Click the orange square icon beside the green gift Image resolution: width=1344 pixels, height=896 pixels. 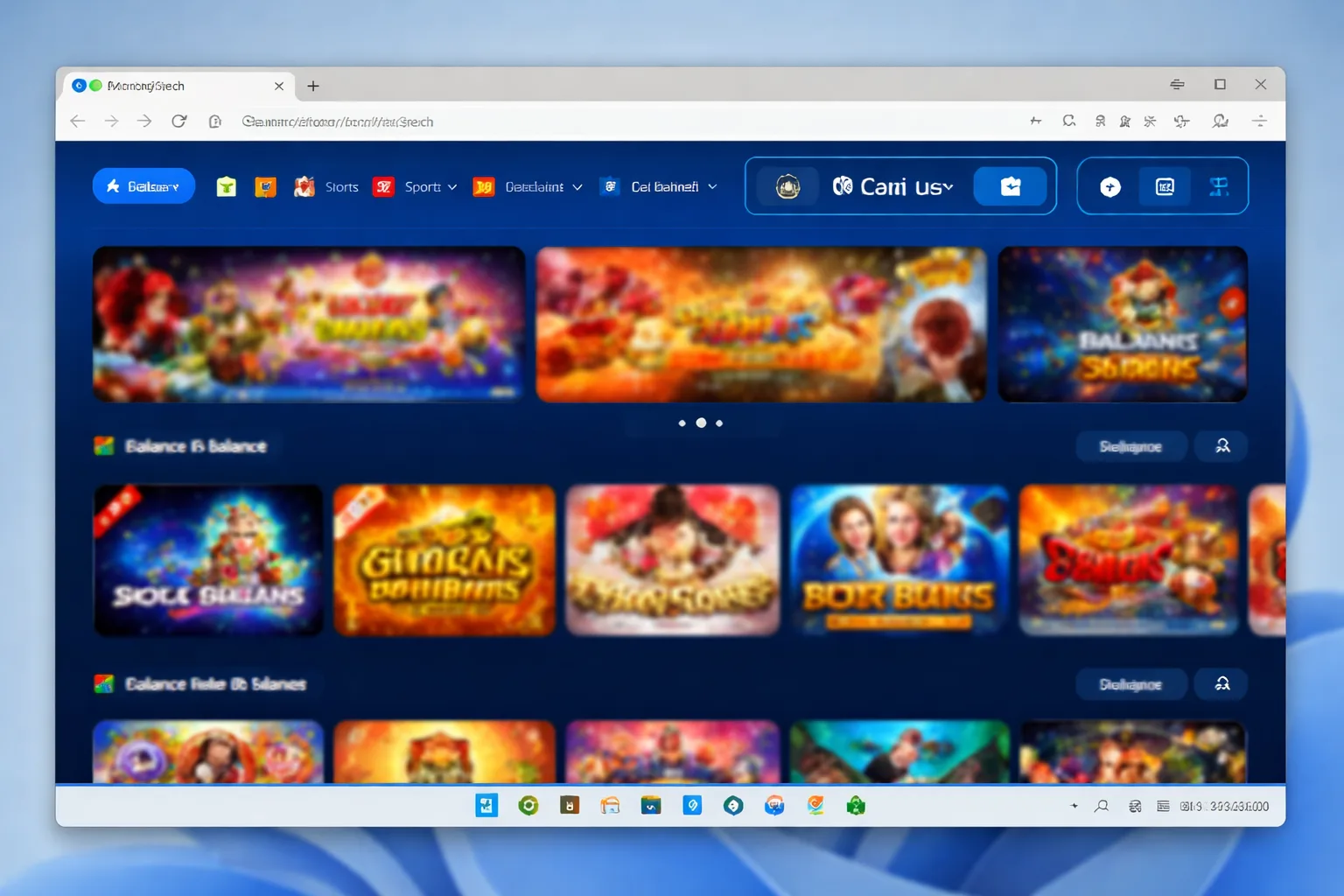point(265,186)
